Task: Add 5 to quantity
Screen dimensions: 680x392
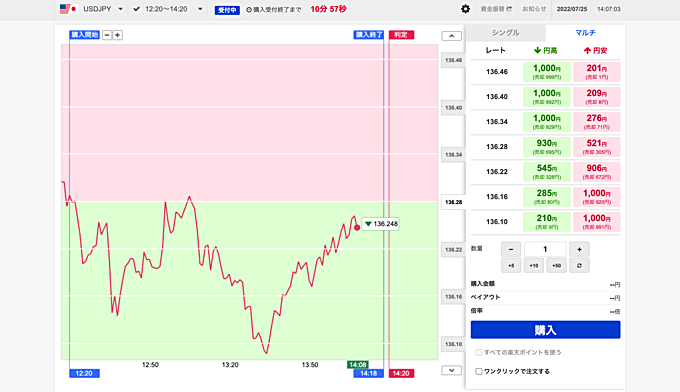Action: pyautogui.click(x=511, y=265)
